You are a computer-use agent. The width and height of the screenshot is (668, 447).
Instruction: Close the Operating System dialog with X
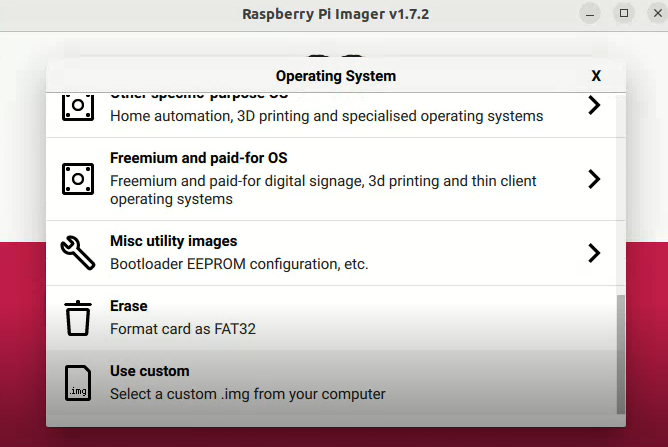(x=596, y=76)
